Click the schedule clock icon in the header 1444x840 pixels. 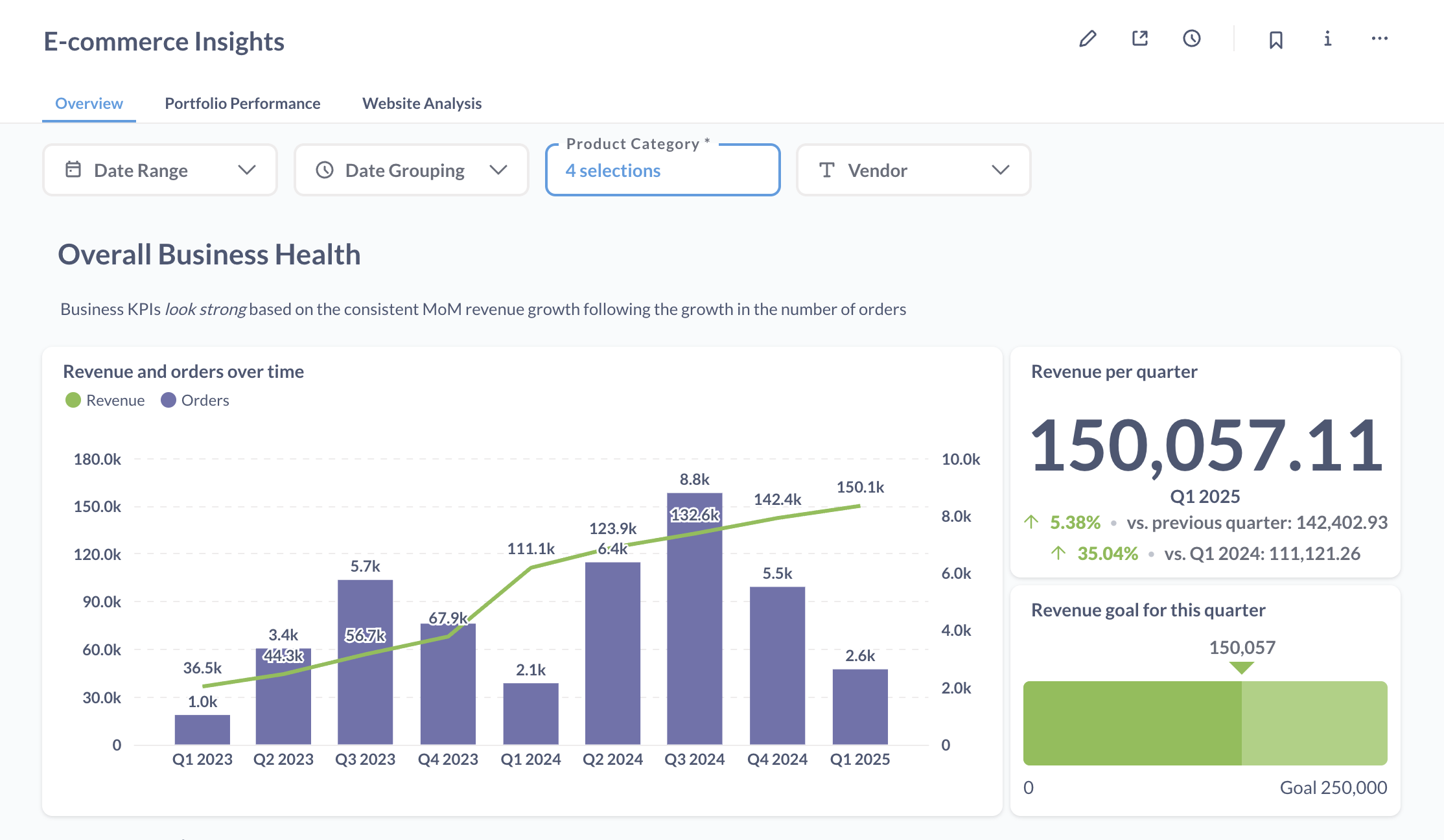click(x=1191, y=39)
